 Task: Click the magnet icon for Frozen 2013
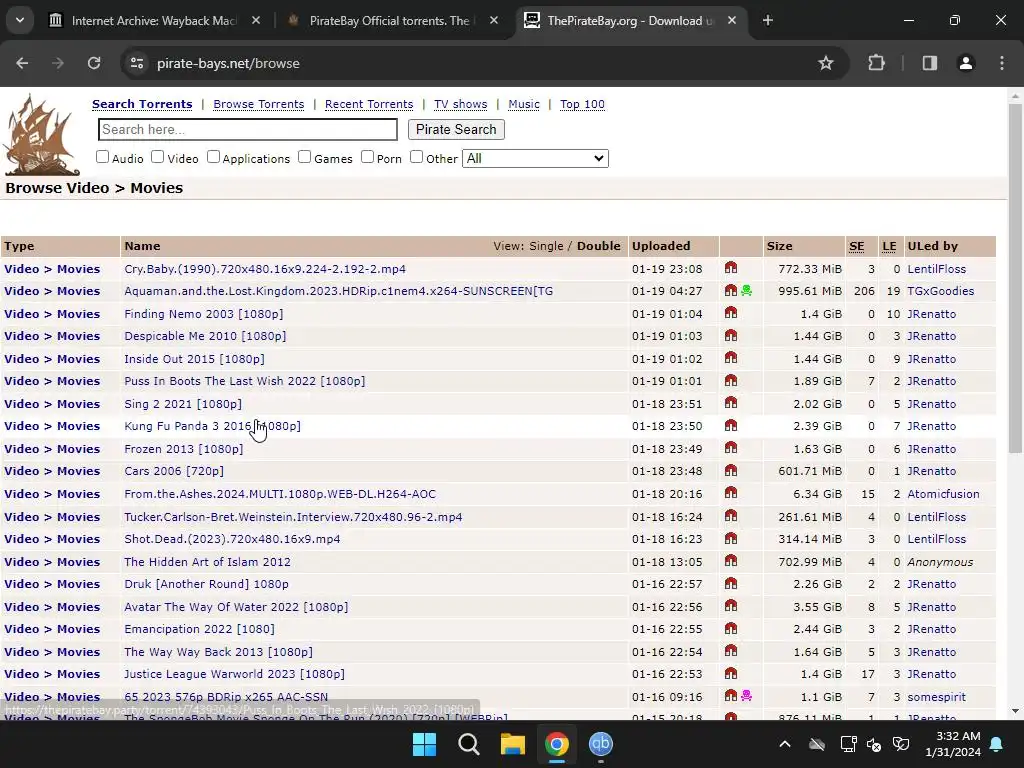[731, 448]
